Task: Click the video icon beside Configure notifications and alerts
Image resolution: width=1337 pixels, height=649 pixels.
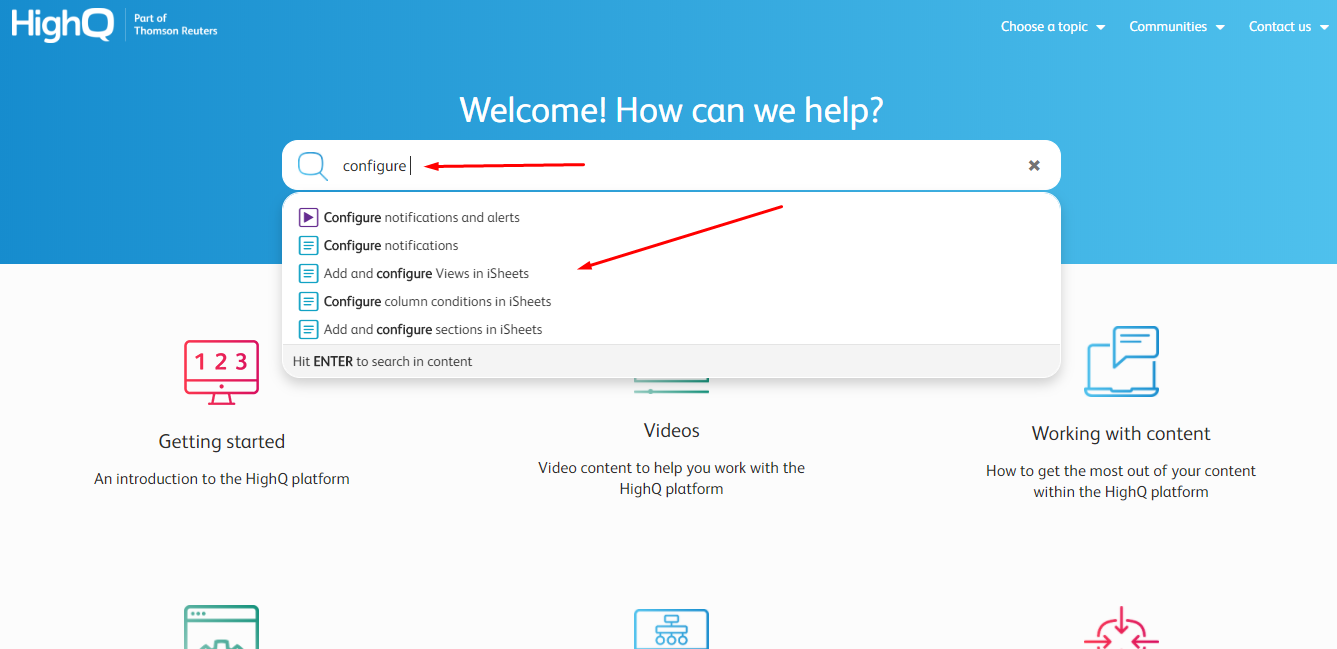Action: [308, 217]
